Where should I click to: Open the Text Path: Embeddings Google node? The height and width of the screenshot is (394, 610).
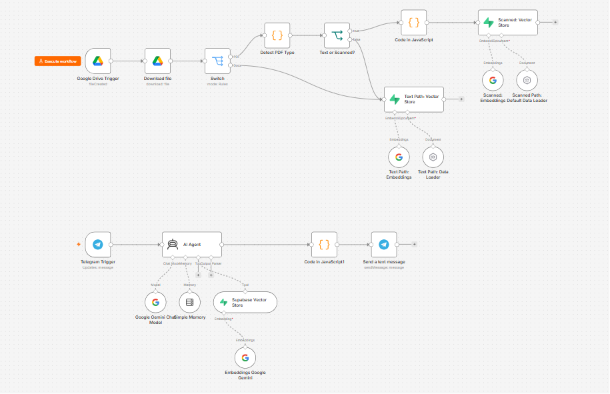tap(399, 157)
